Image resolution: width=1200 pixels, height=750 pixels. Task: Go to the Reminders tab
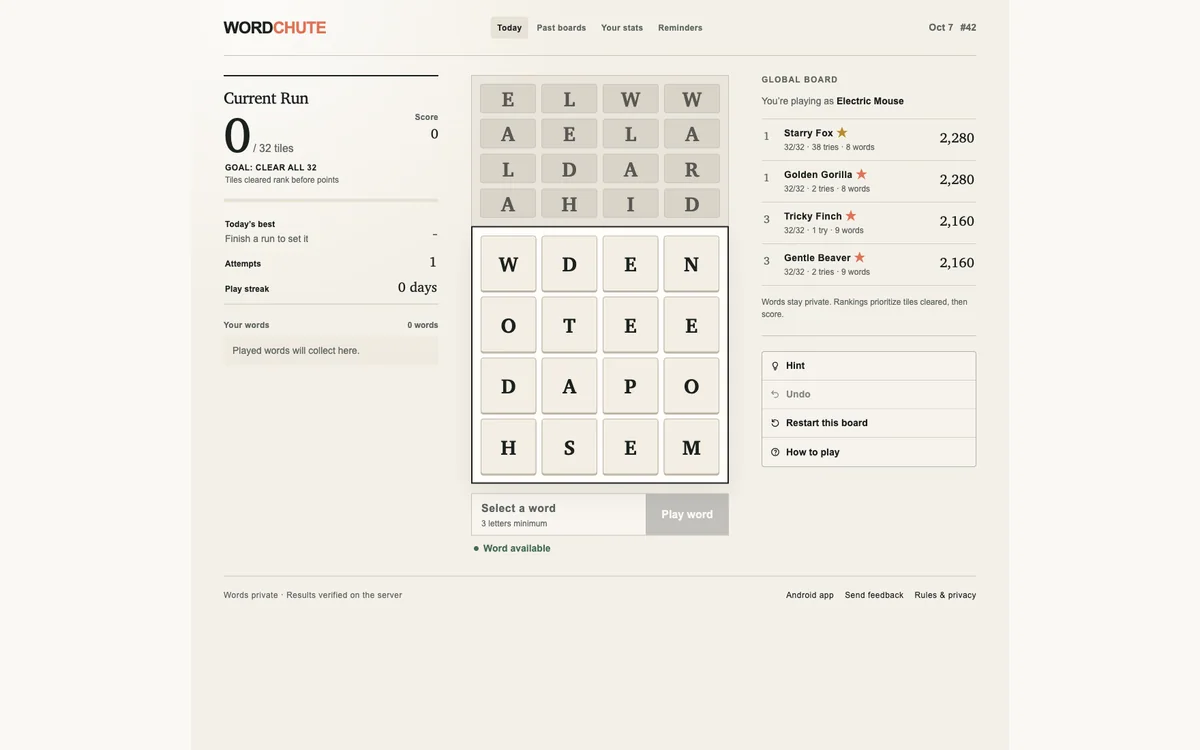click(x=680, y=28)
